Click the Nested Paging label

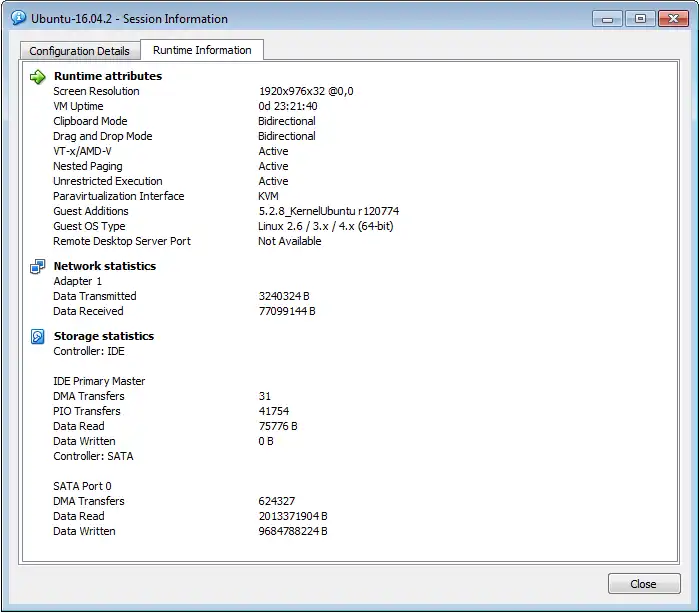pyautogui.click(x=88, y=166)
